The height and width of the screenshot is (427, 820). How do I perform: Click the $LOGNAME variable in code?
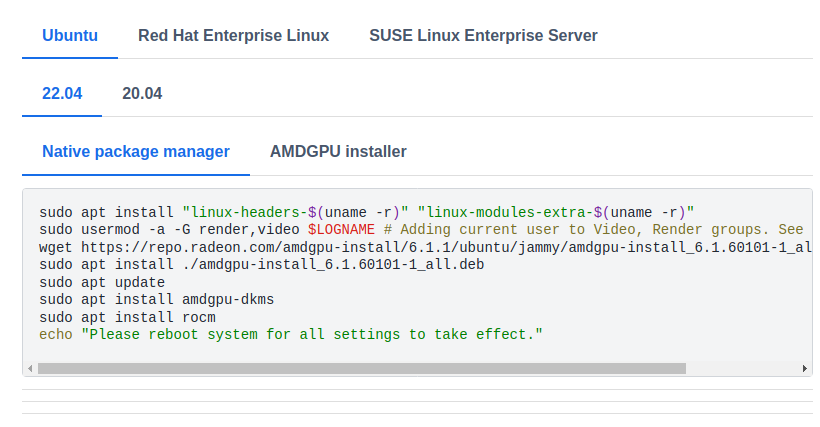click(x=341, y=229)
